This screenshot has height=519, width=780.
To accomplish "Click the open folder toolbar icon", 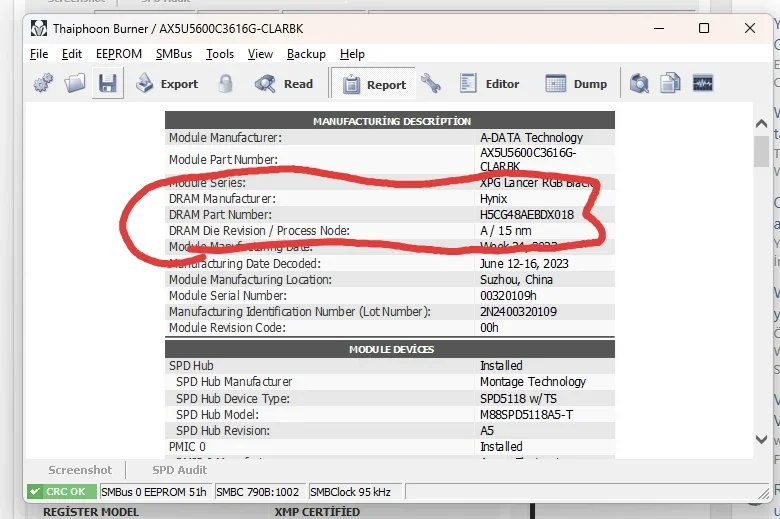I will (x=75, y=83).
